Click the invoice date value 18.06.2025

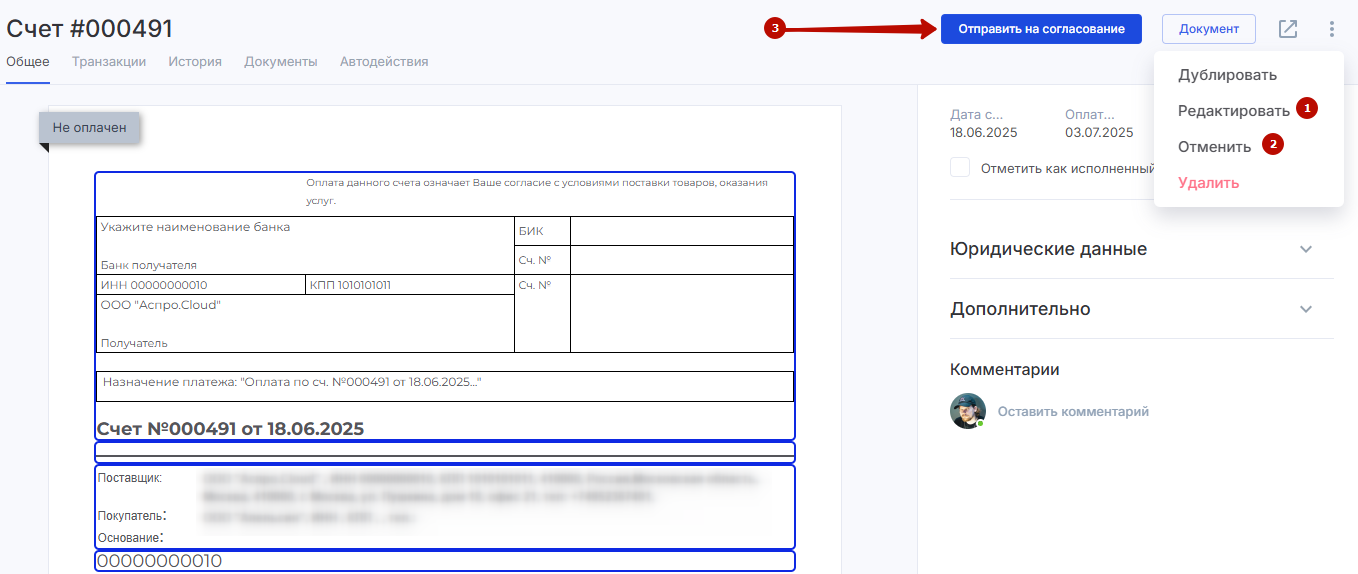[983, 132]
